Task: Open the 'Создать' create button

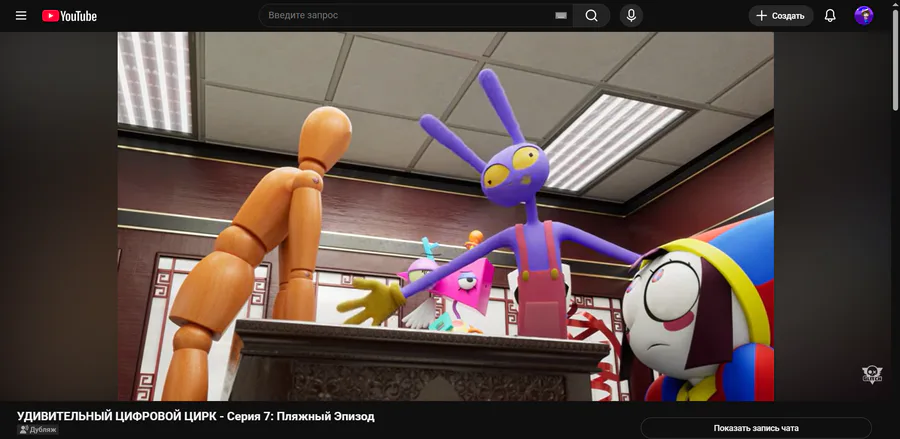Action: click(x=781, y=15)
